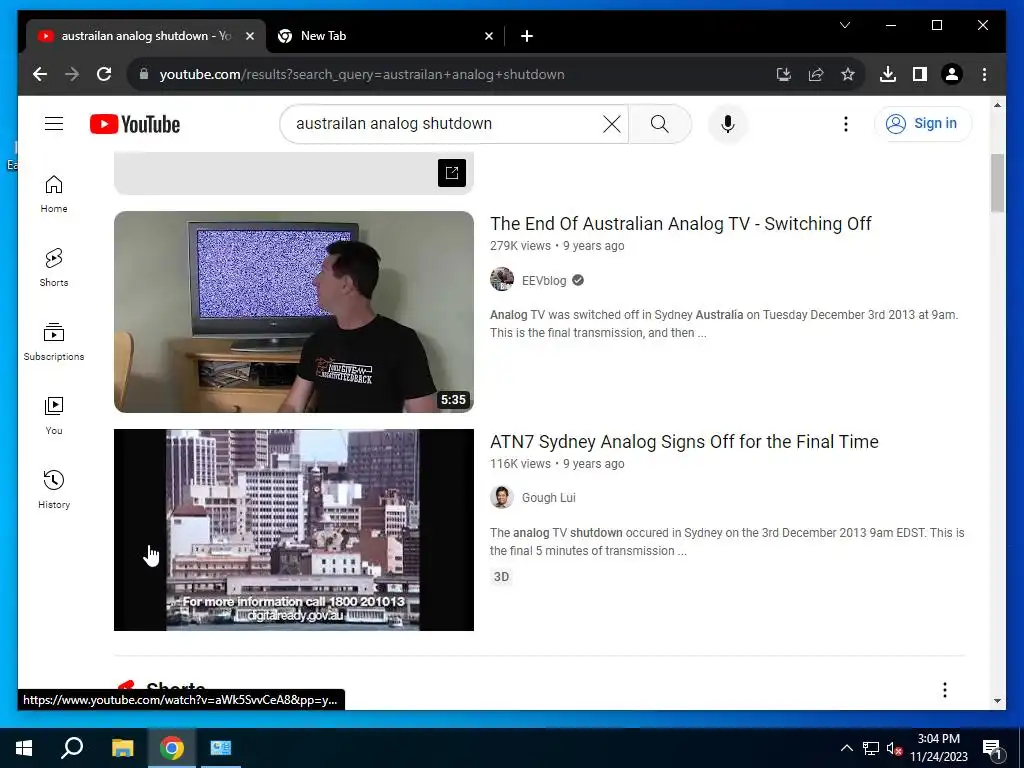Switch to the New Tab tab

pyautogui.click(x=385, y=36)
